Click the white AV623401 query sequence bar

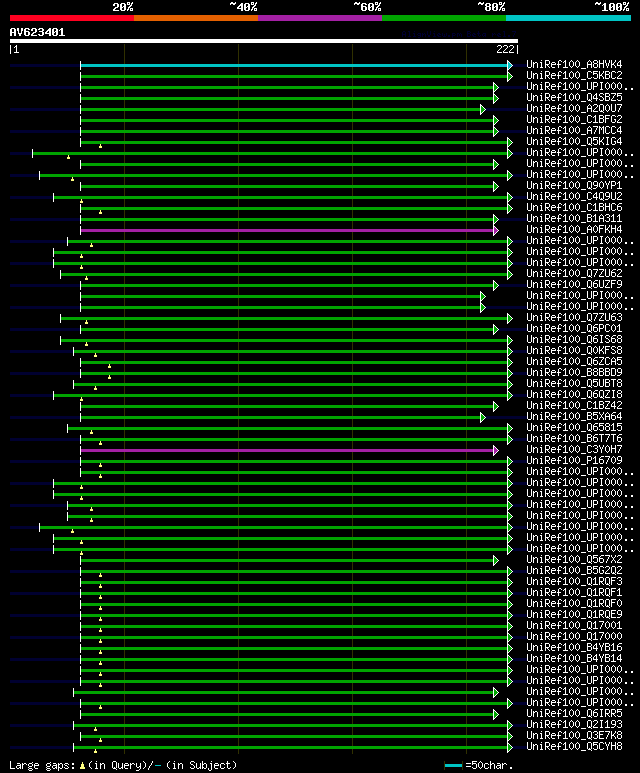tap(264, 41)
